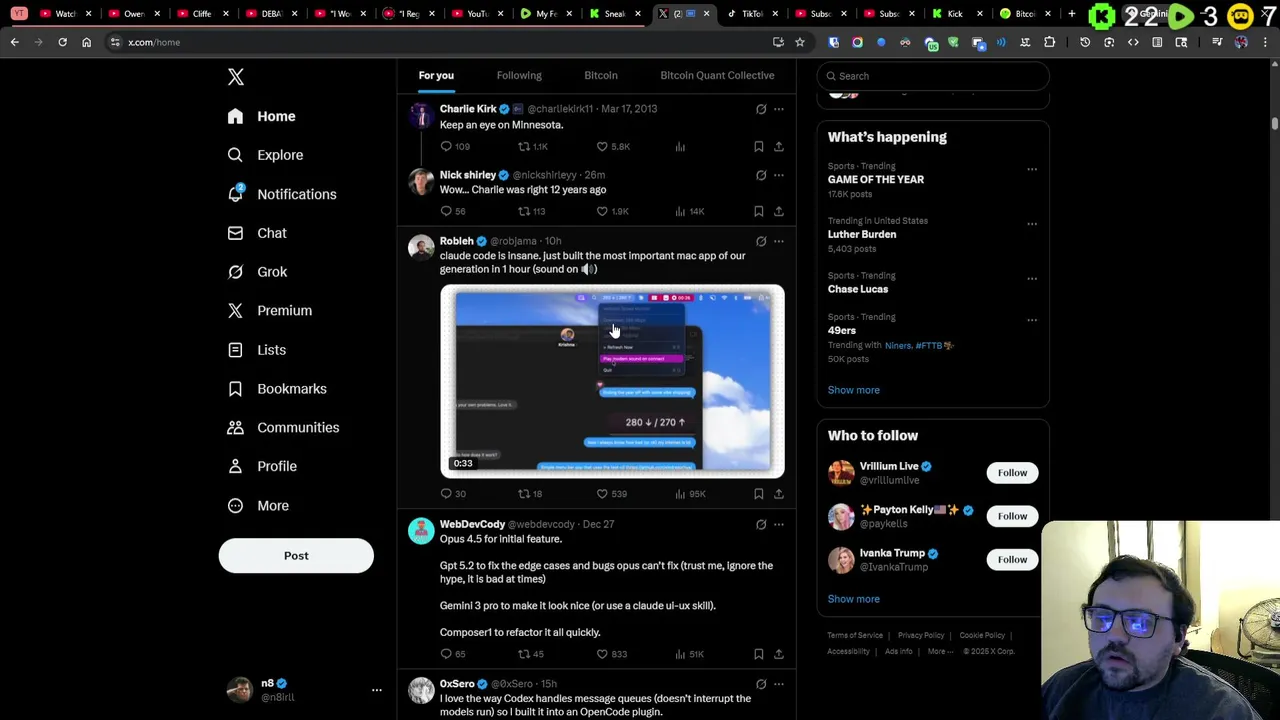The width and height of the screenshot is (1280, 720).
Task: Open Profile in the sidebar
Action: 262,466
